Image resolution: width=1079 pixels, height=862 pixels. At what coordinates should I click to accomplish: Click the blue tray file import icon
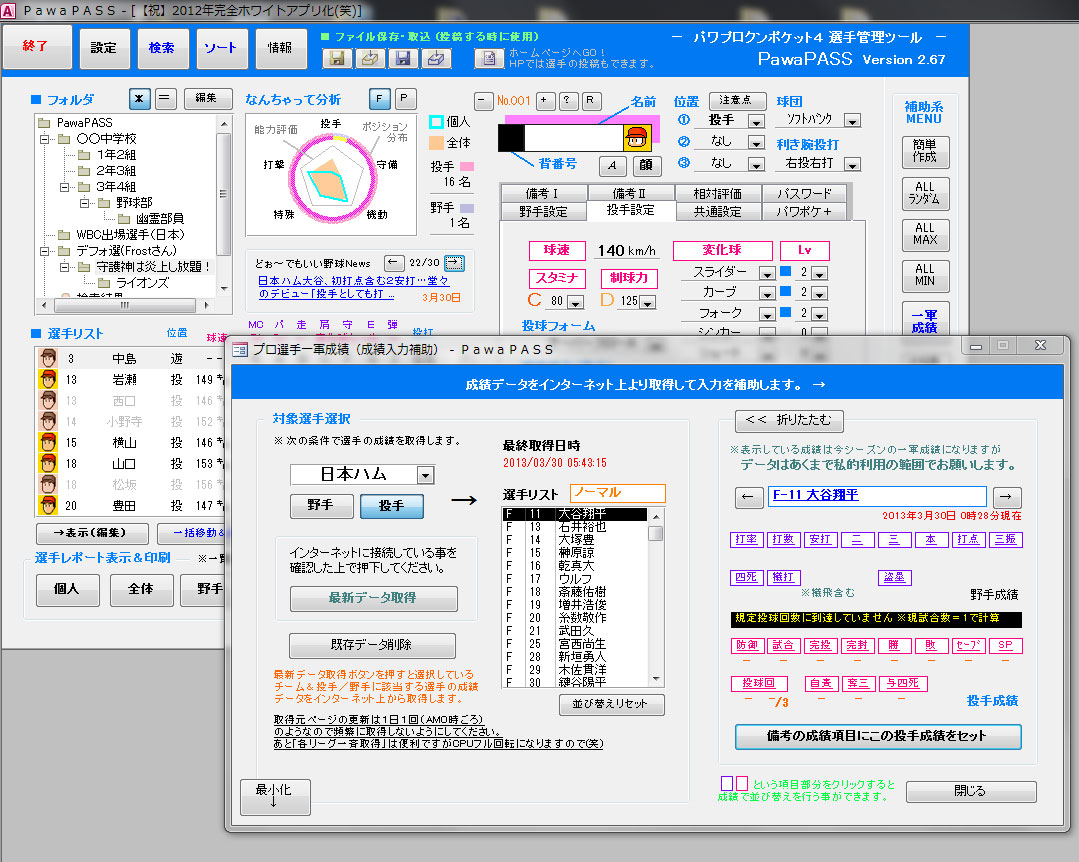click(x=436, y=58)
